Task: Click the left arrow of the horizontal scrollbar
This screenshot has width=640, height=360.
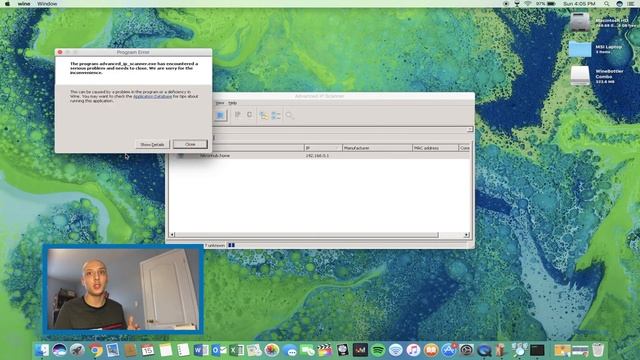Action: point(172,235)
